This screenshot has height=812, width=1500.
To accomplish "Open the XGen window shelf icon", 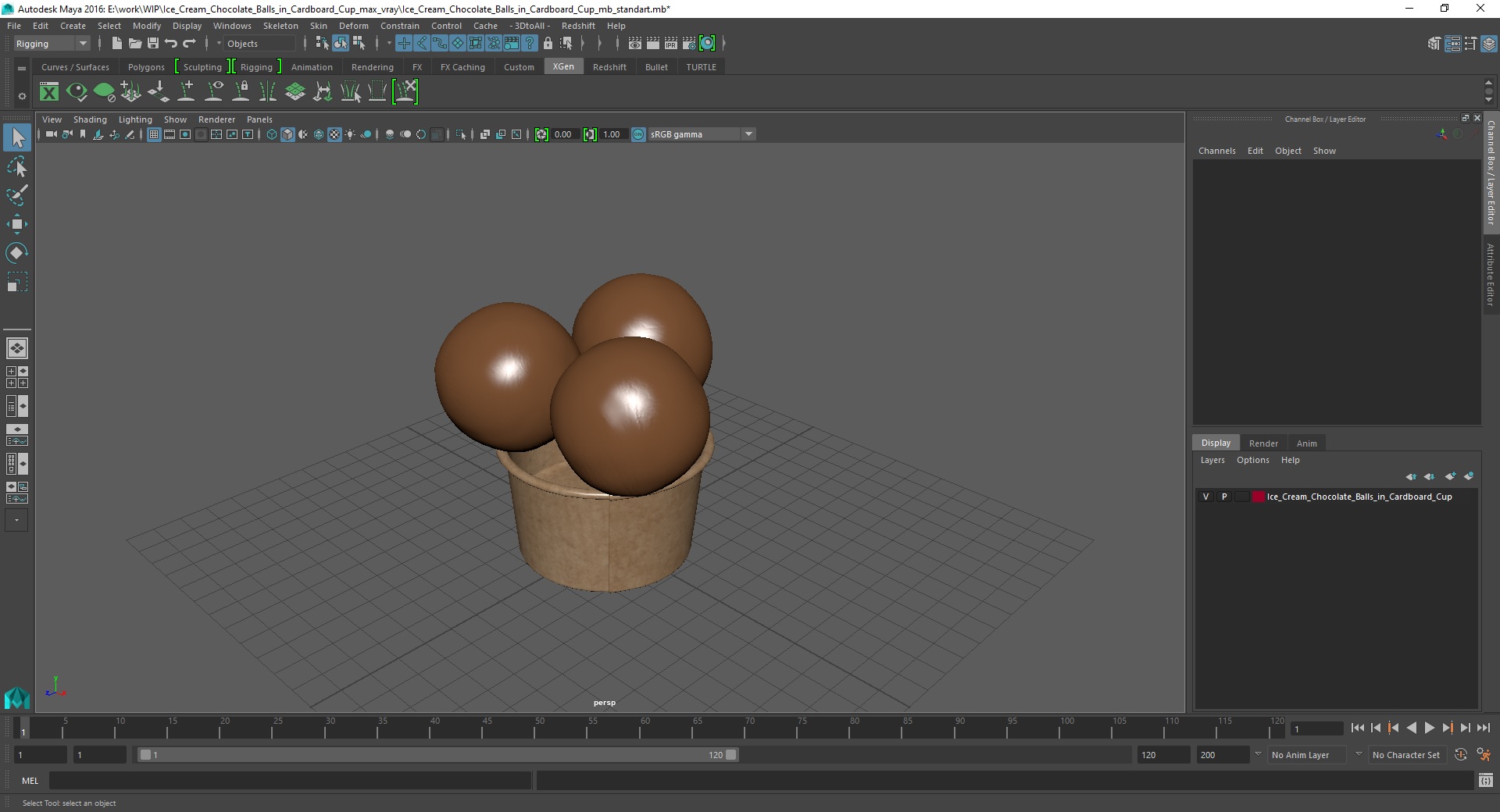I will tap(49, 92).
